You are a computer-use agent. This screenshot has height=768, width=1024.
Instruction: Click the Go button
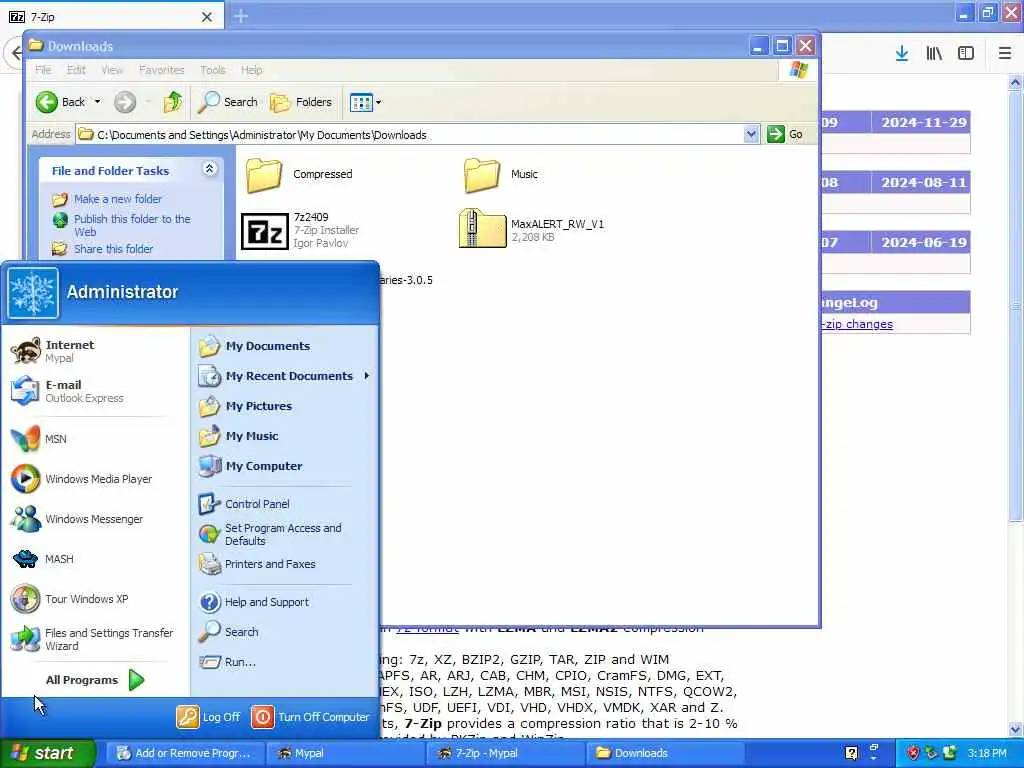pos(786,135)
